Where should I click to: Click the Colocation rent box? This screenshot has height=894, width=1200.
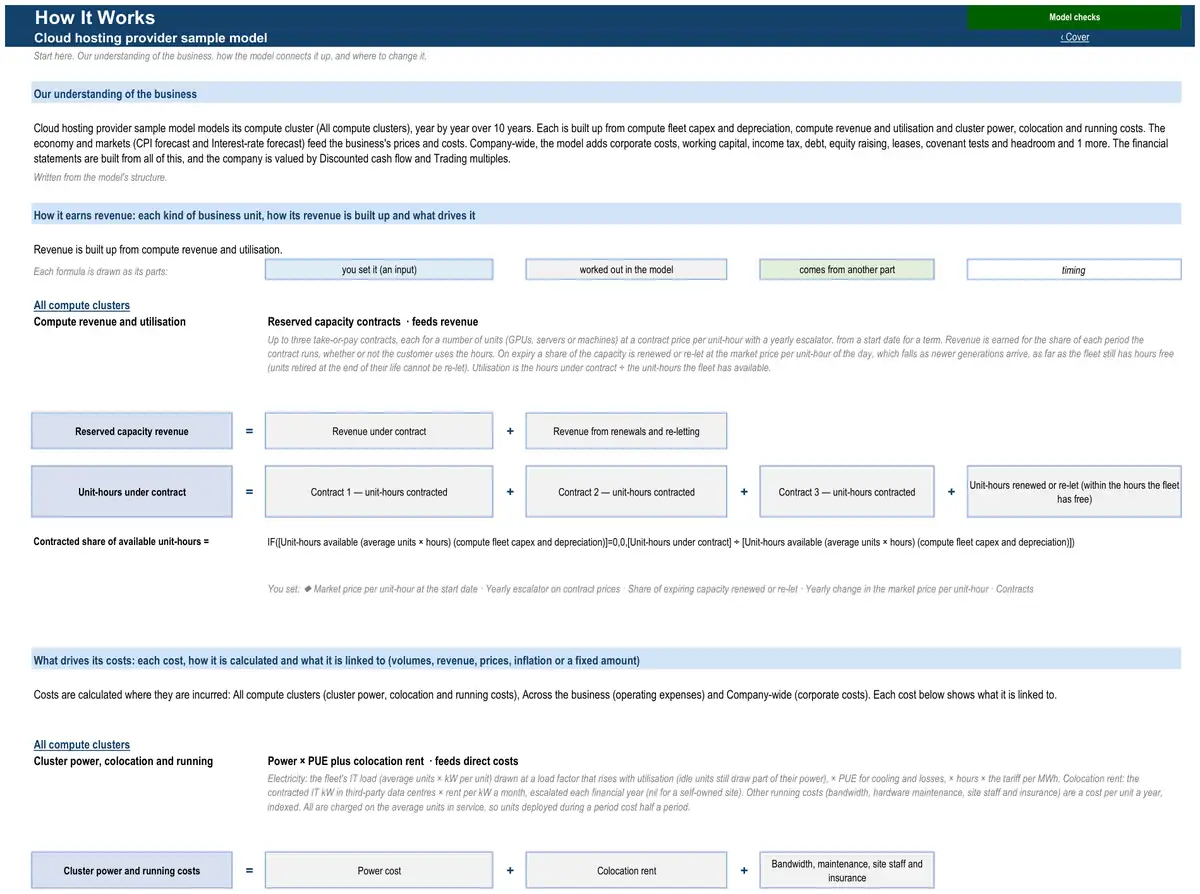(626, 870)
